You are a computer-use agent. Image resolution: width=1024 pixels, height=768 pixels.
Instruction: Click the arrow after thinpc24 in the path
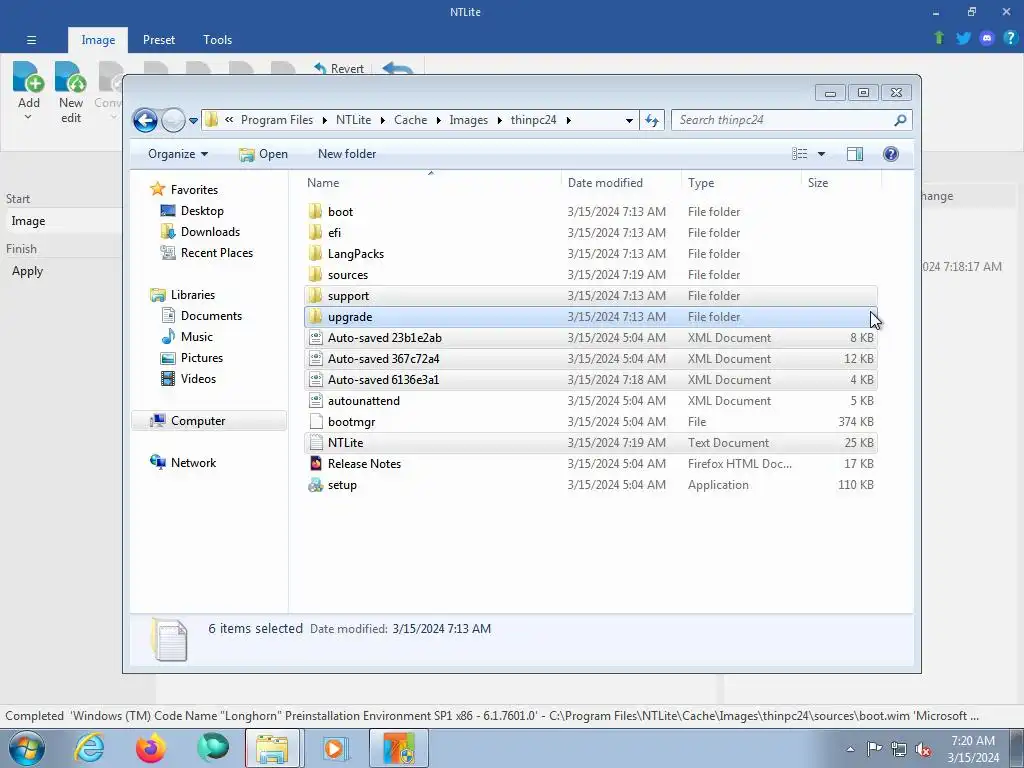click(568, 120)
